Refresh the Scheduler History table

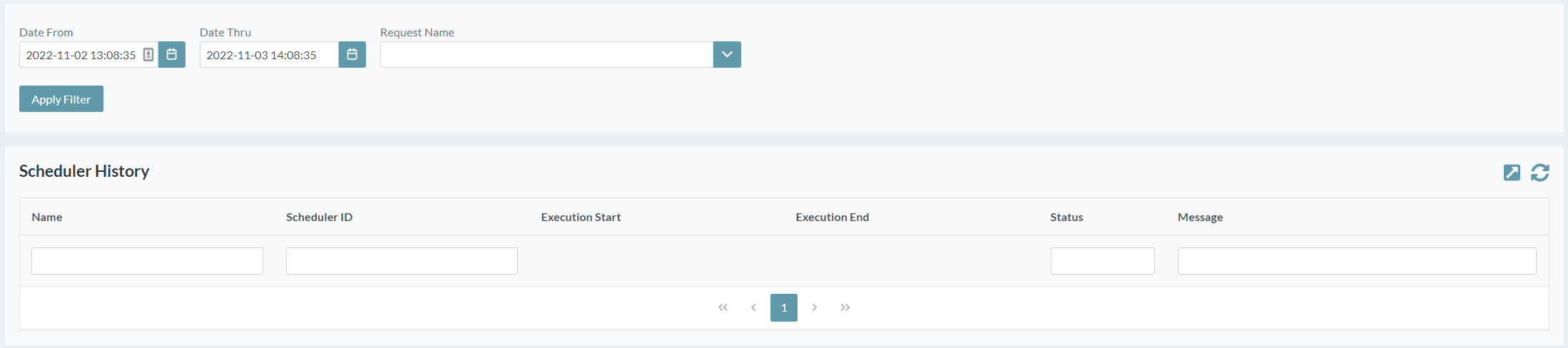point(1540,173)
